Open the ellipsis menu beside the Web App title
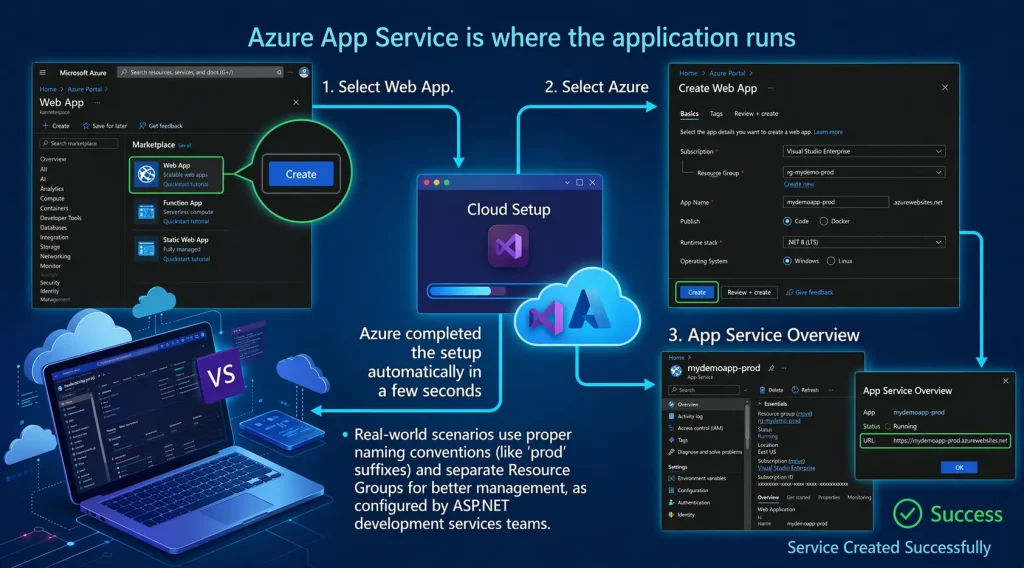The width and height of the screenshot is (1024, 568). pos(97,103)
